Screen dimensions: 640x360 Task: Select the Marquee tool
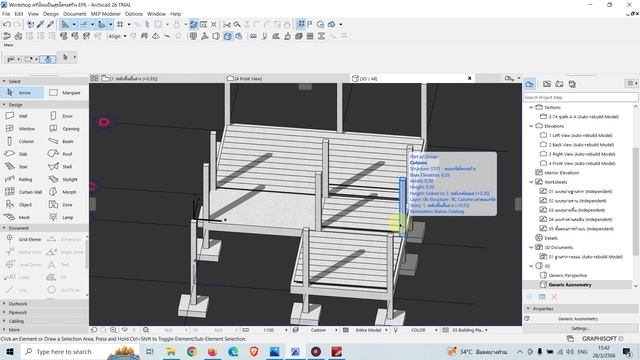(65, 93)
